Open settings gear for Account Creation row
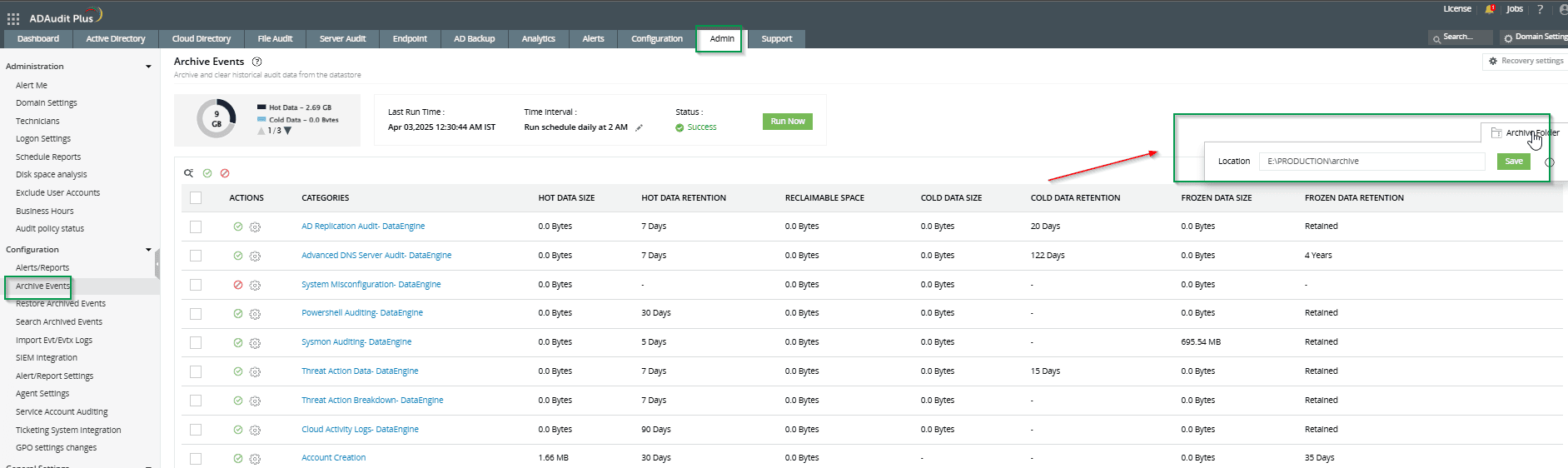Viewport: 1568px width, 468px height. 256,458
